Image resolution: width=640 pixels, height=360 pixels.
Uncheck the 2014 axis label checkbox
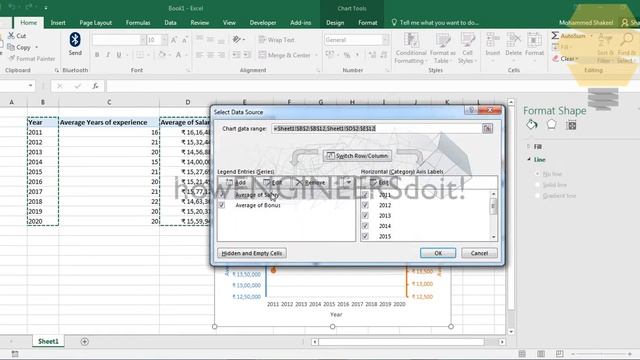tap(365, 226)
